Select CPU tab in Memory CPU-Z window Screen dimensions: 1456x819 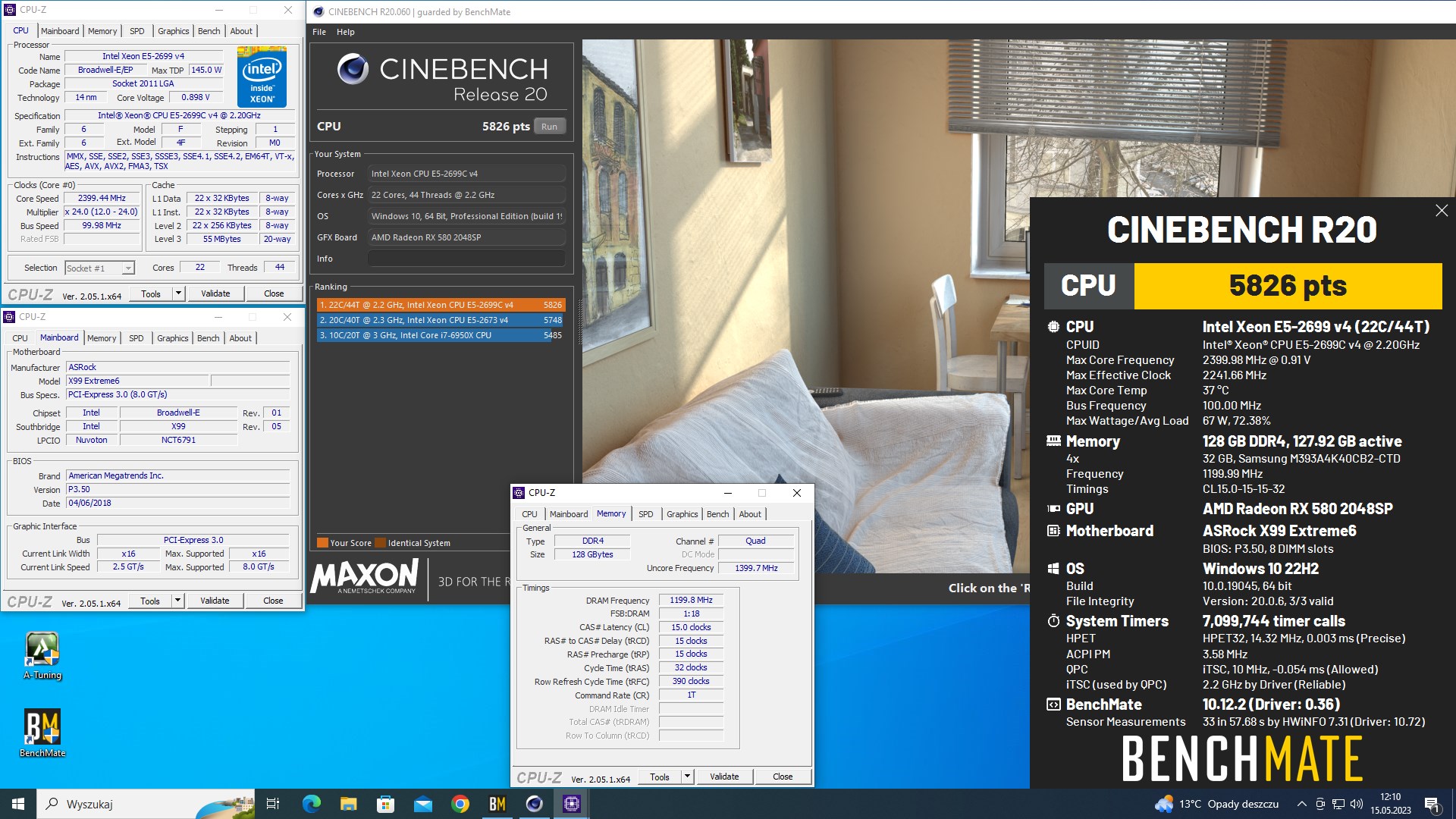(529, 514)
